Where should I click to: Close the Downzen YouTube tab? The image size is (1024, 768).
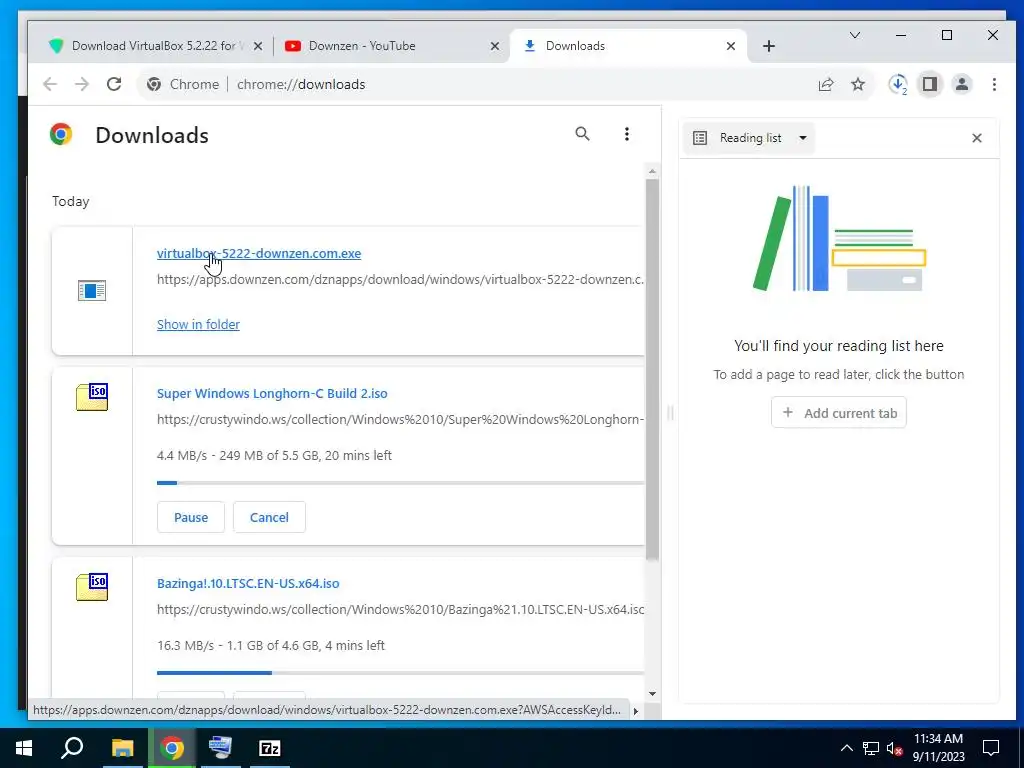click(495, 46)
